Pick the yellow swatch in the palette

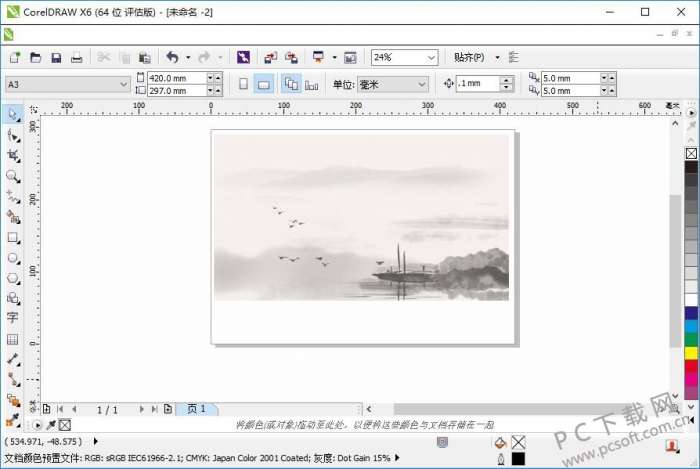point(691,353)
